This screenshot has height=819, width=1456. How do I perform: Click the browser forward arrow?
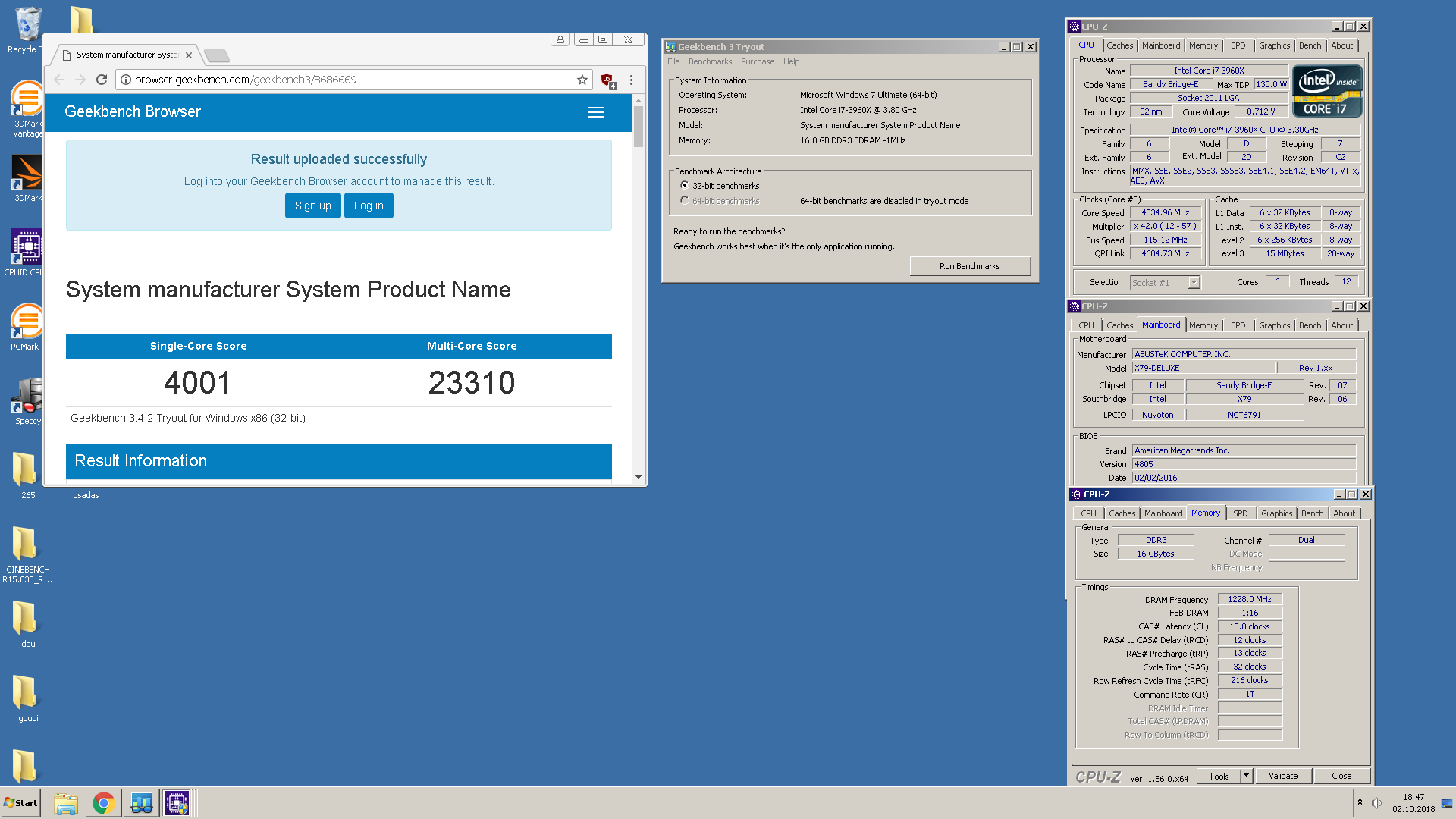coord(80,80)
